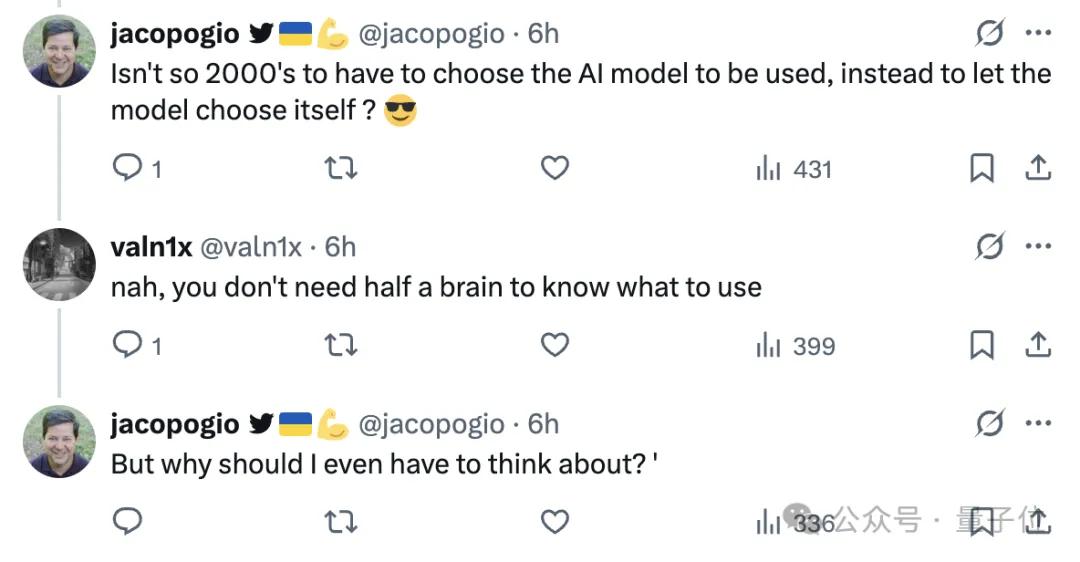Open more options on valn1x's tweet
Screen dimensions: 1080x562
(x=1038, y=246)
